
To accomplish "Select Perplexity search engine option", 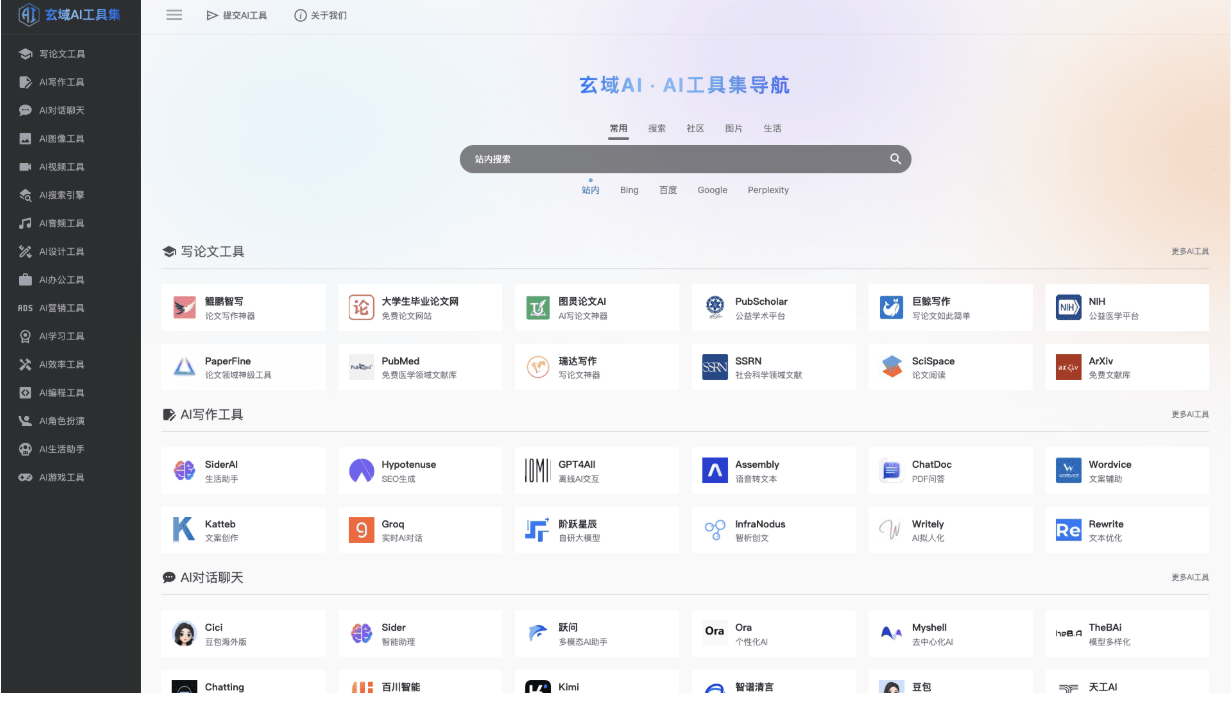I will point(768,190).
